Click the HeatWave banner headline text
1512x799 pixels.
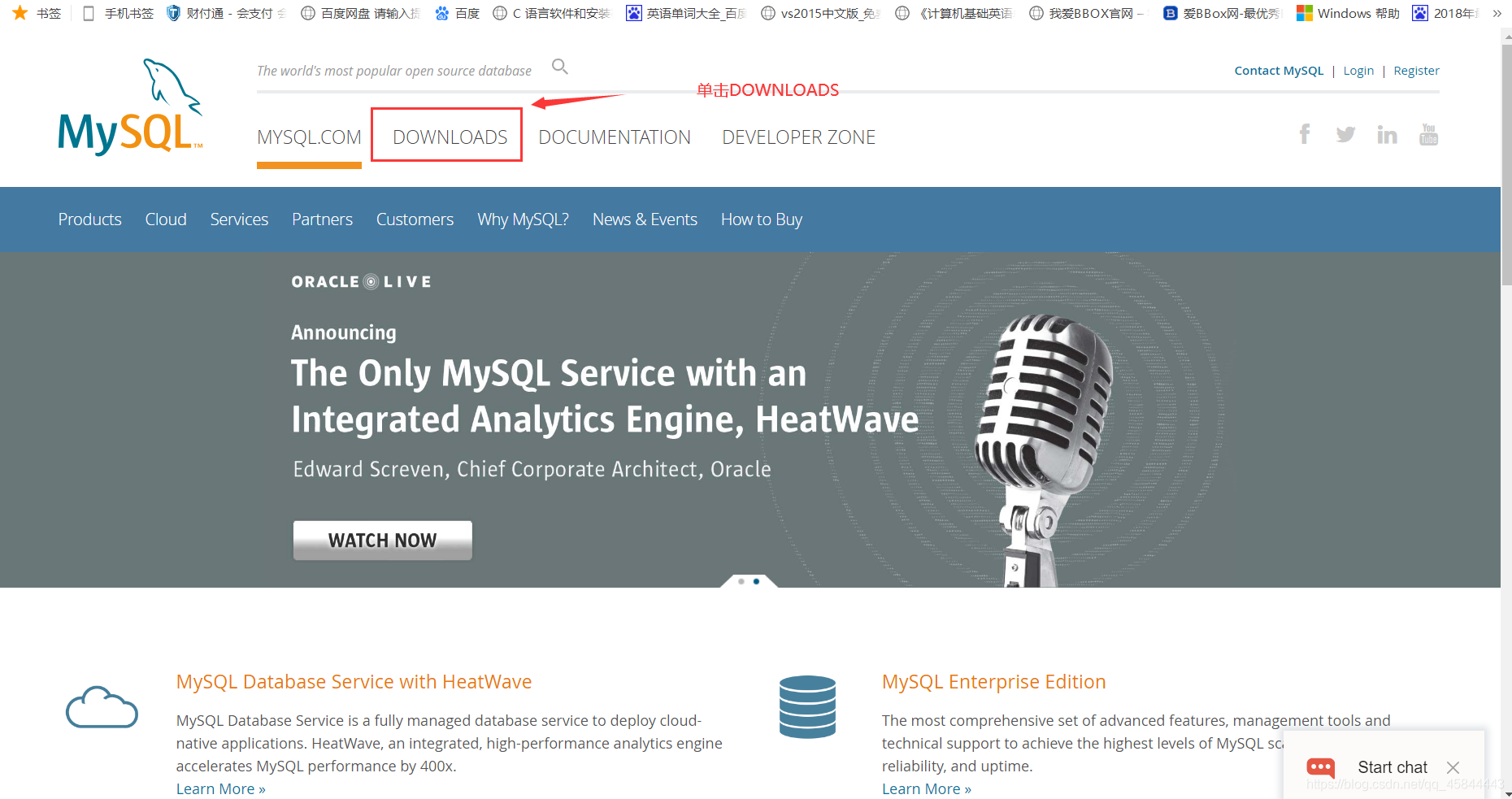605,397
